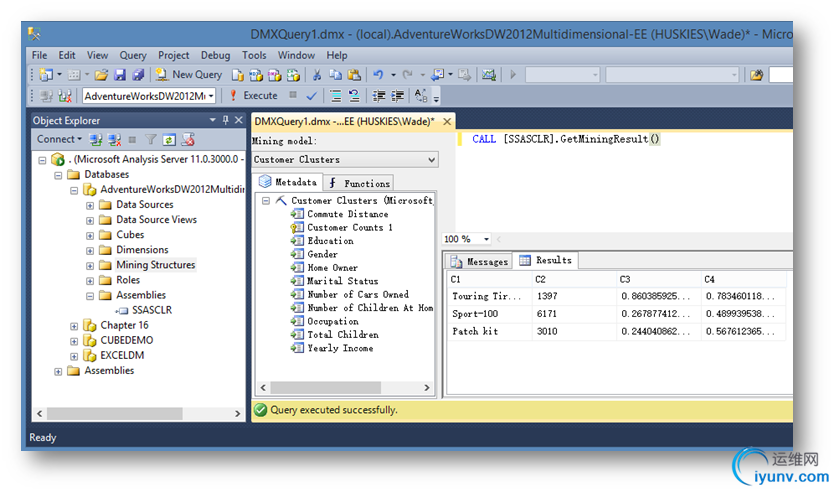Viewport: 835px width, 493px height.
Task: Click the Parse checkmark icon
Action: click(x=312, y=96)
